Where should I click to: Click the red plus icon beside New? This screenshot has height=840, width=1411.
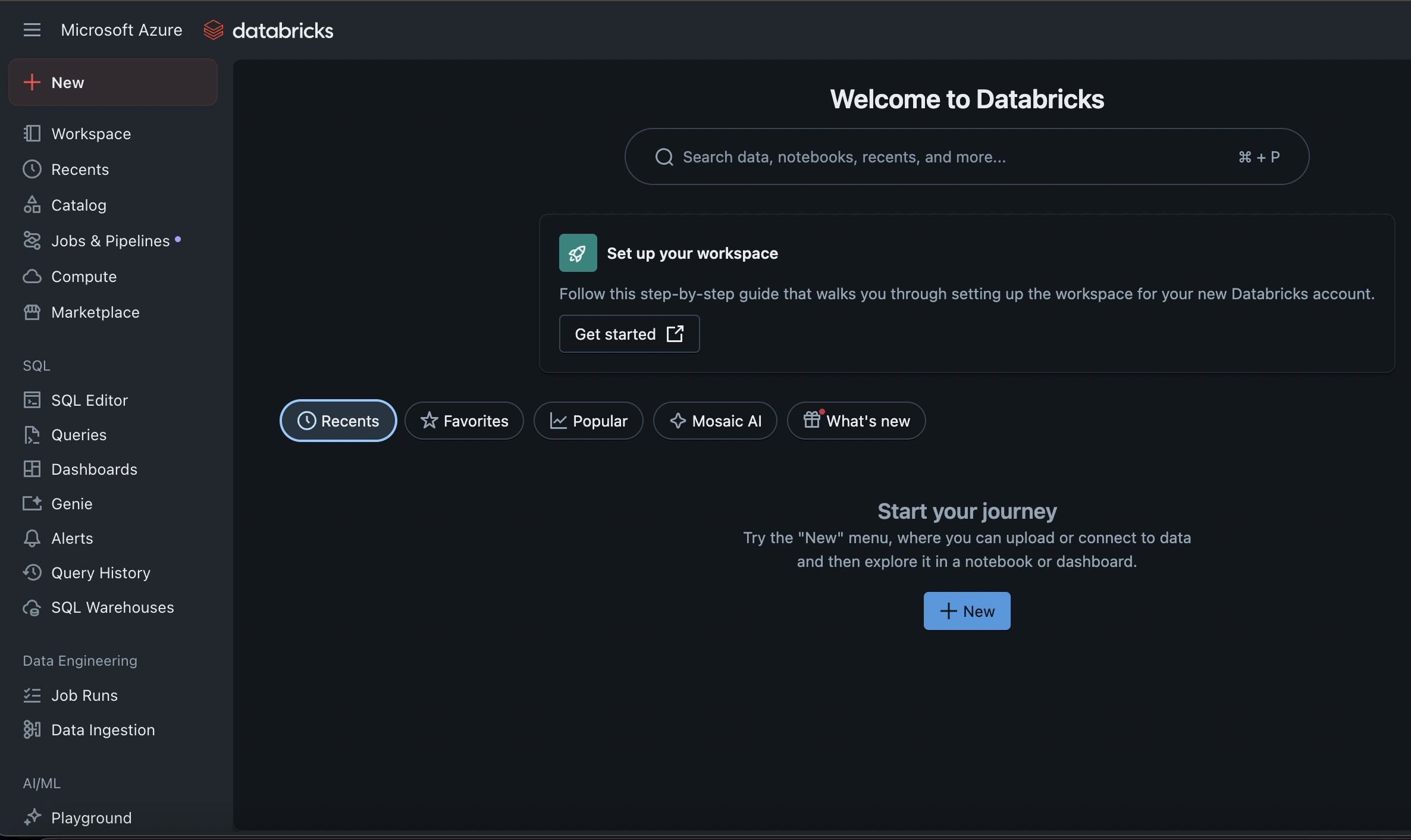pyautogui.click(x=32, y=82)
